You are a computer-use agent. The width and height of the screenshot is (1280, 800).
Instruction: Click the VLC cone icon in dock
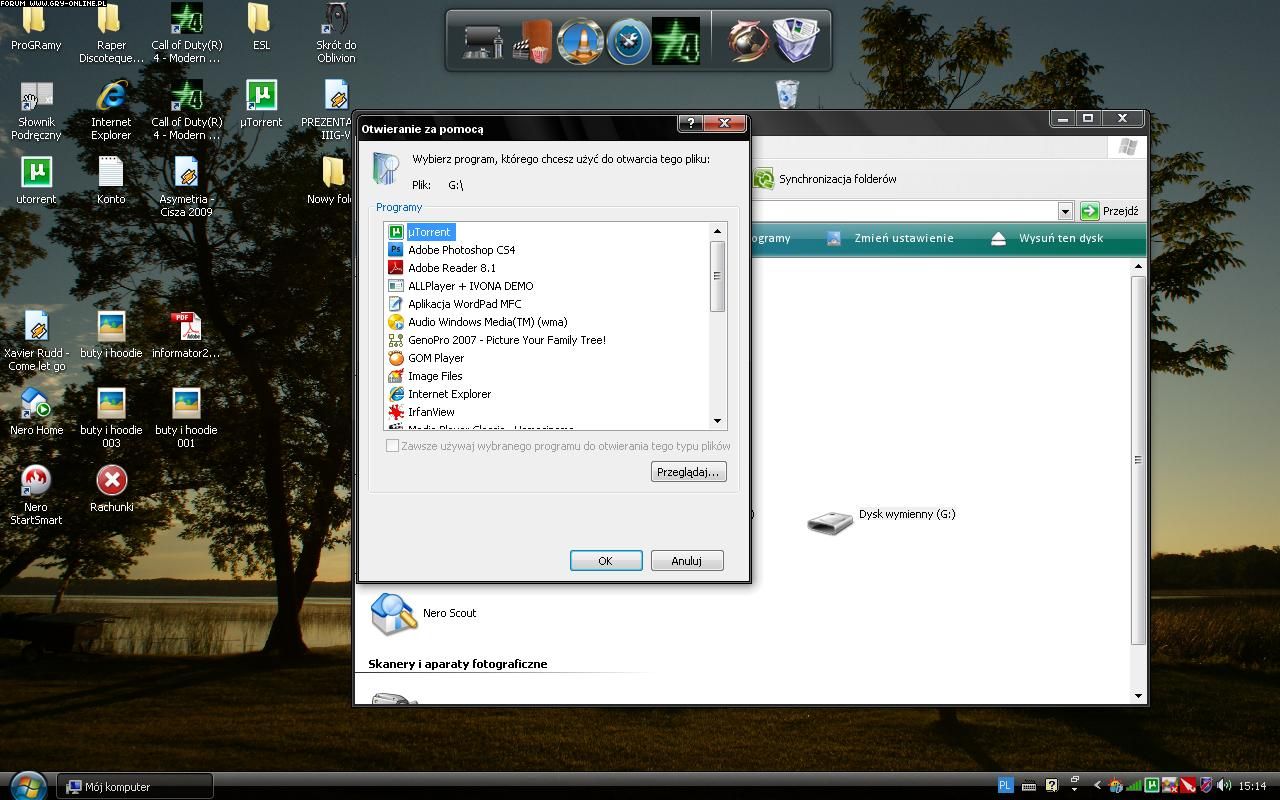click(x=580, y=42)
